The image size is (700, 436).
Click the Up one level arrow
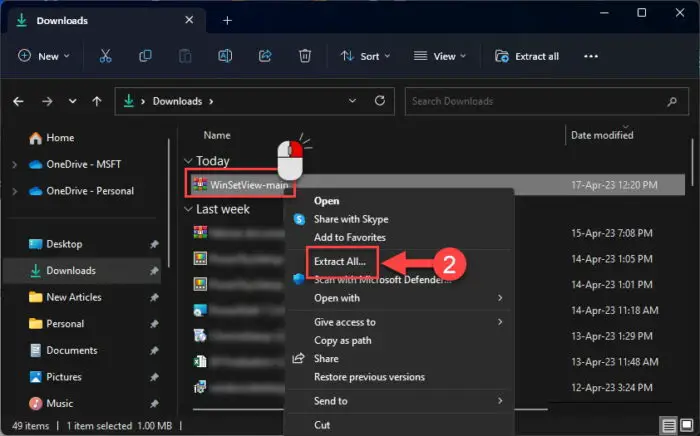coord(96,101)
